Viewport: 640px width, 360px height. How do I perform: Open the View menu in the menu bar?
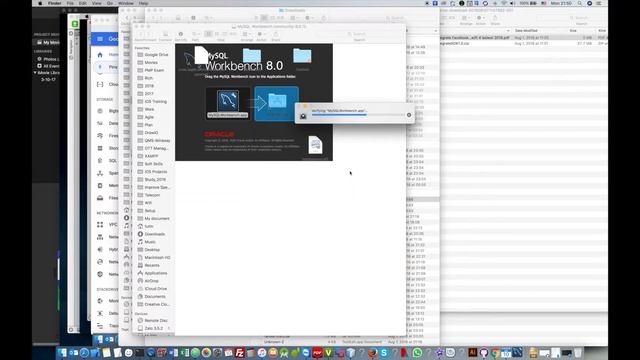97,3
